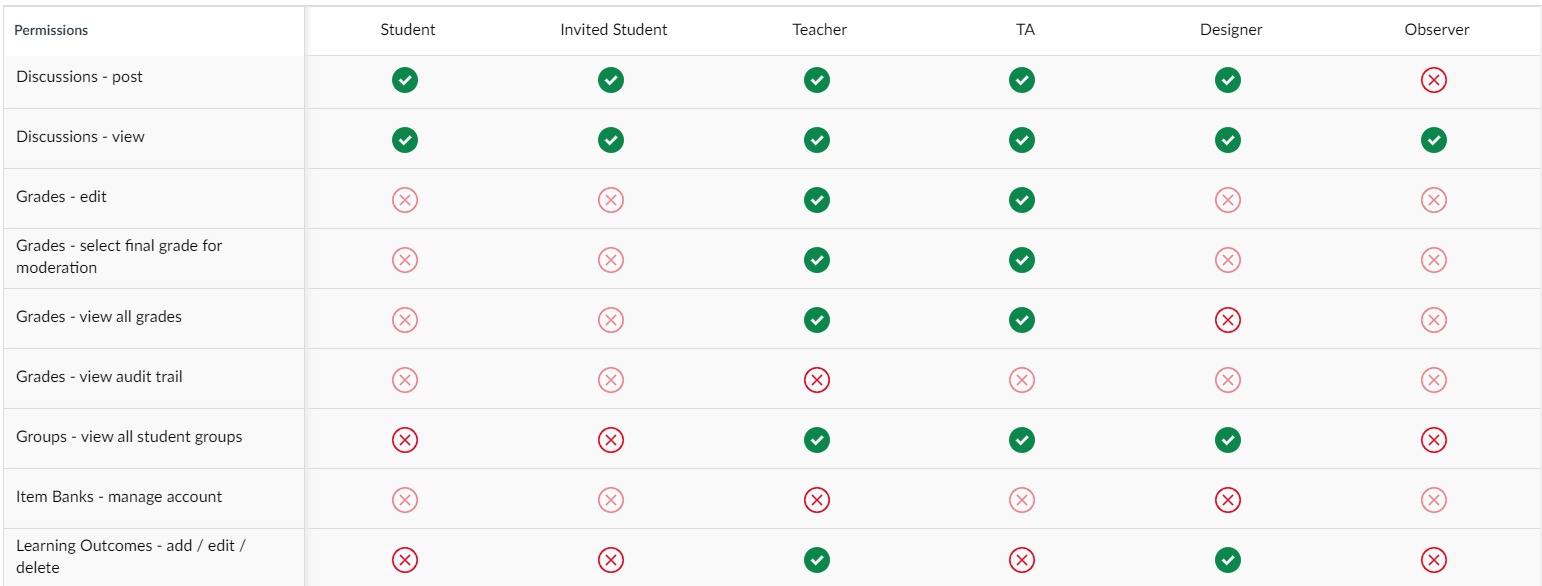Click the Discussions - view permission label

[x=80, y=137]
